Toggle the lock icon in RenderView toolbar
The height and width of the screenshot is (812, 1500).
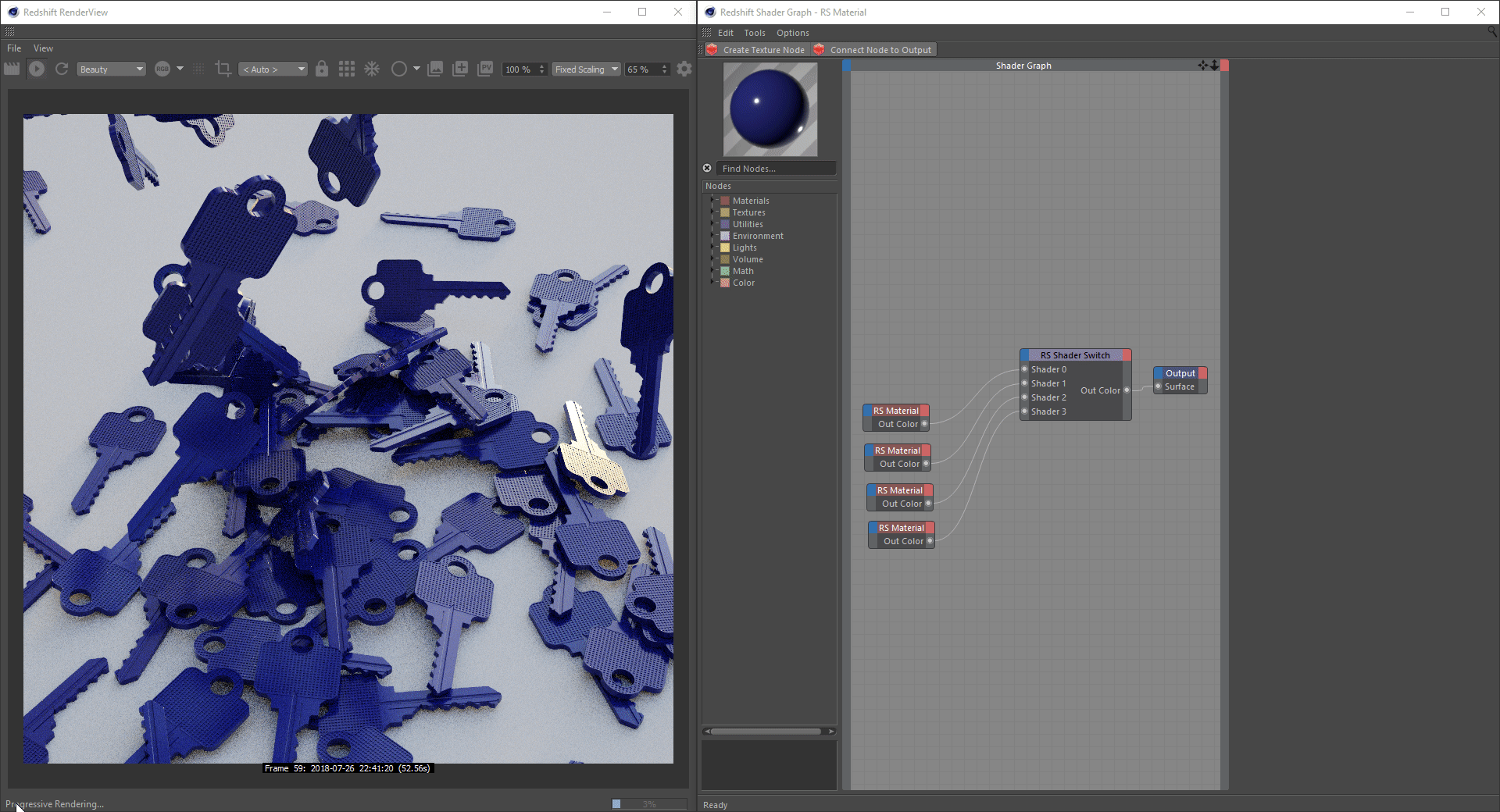[322, 69]
